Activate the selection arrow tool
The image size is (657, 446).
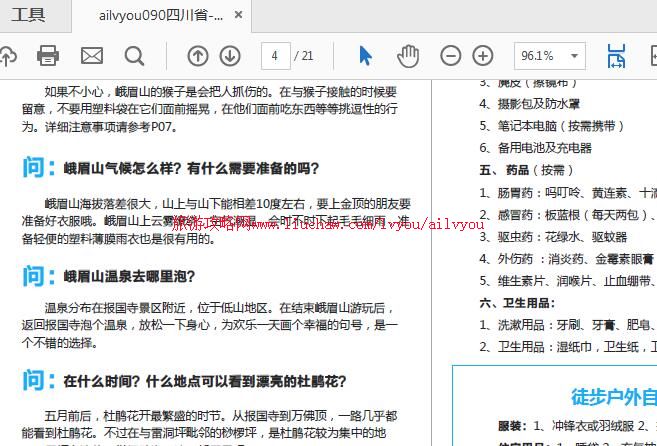coord(365,56)
